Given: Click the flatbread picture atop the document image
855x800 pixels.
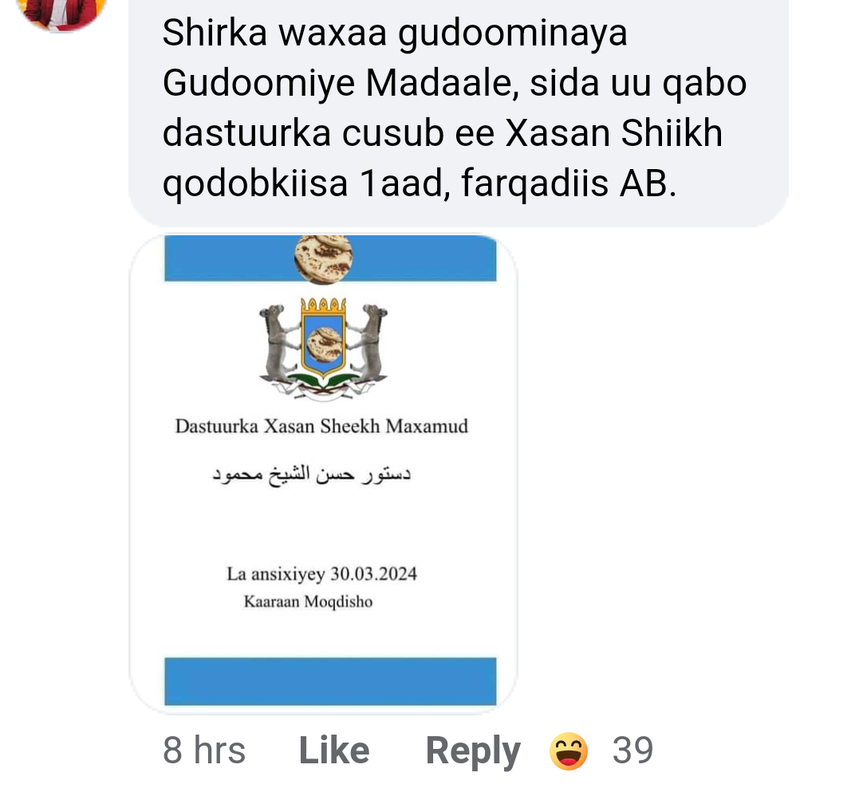Looking at the screenshot, I should [323, 259].
